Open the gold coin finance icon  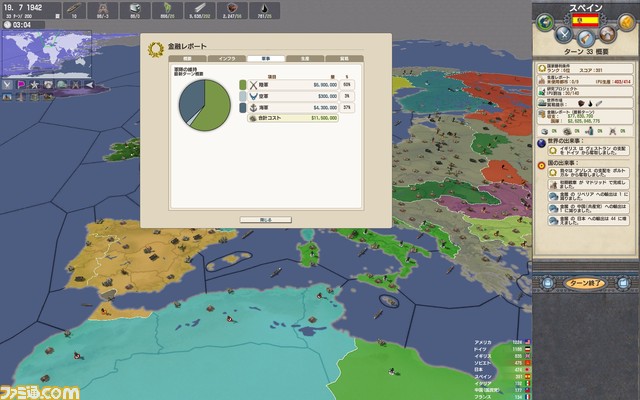pos(627,22)
